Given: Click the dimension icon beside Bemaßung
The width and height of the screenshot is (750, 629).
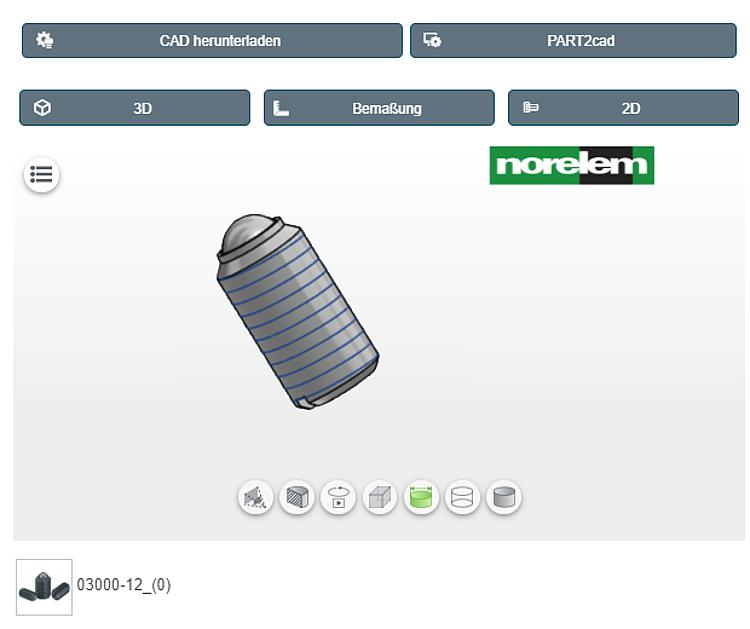Looking at the screenshot, I should [x=281, y=108].
